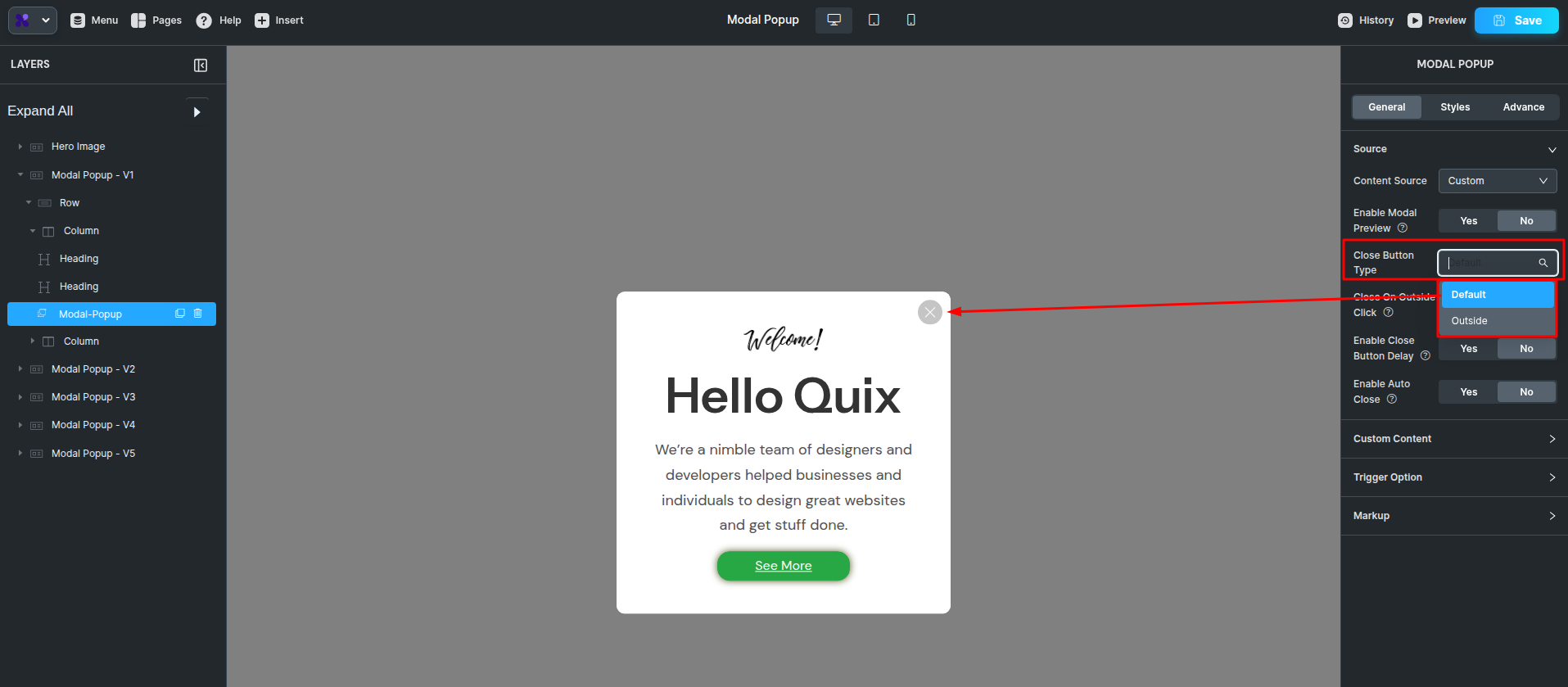Open the Help menu
This screenshot has height=687, width=1568.
pyautogui.click(x=219, y=20)
